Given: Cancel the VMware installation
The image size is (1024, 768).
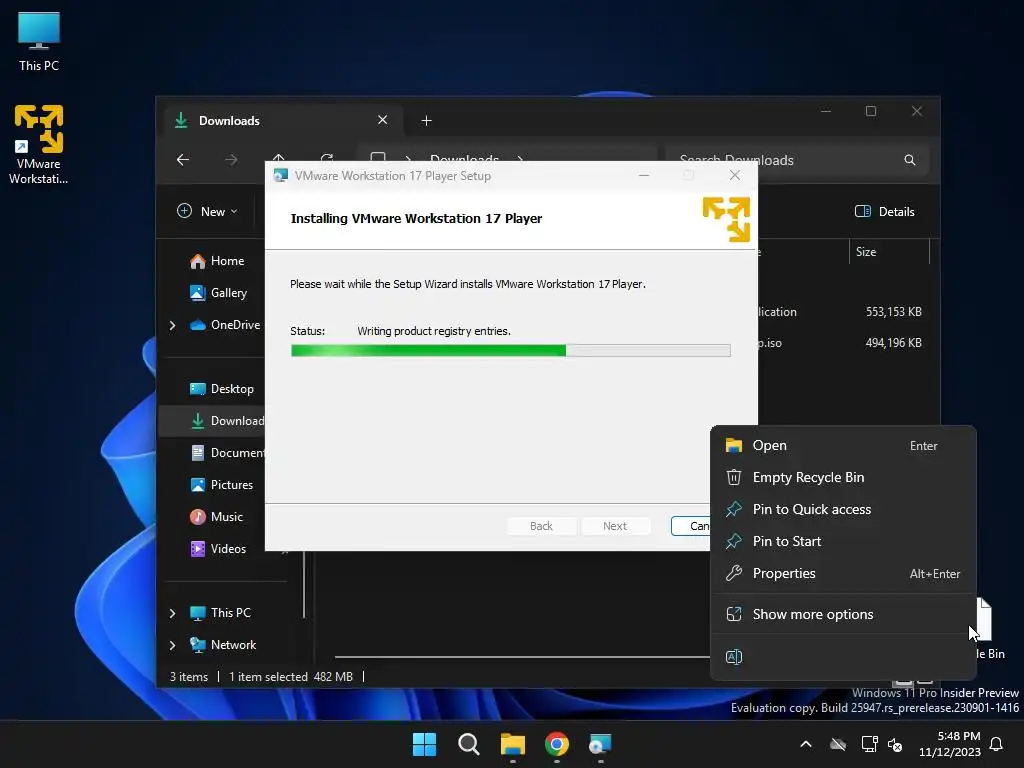Looking at the screenshot, I should [691, 526].
